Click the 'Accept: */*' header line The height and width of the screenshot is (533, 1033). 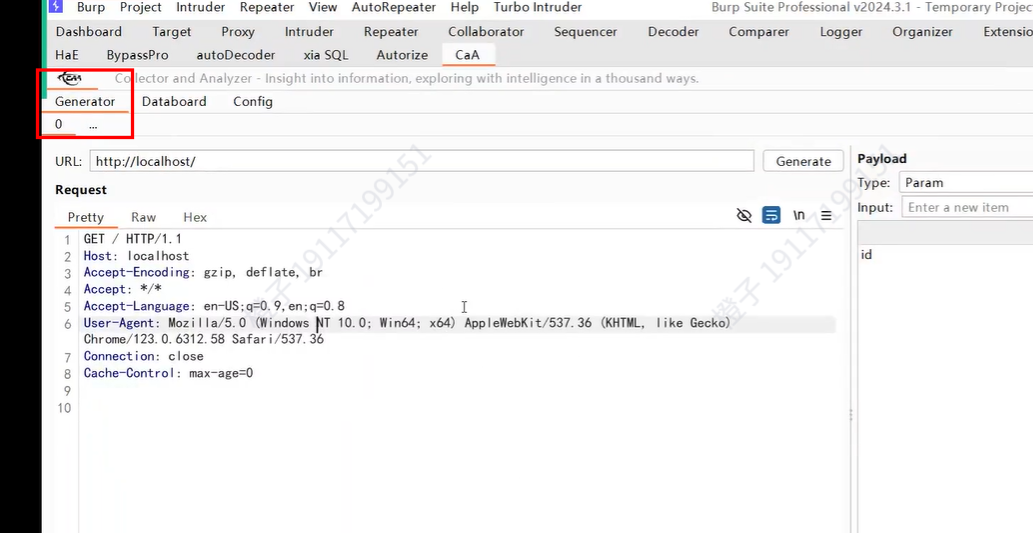click(x=123, y=289)
